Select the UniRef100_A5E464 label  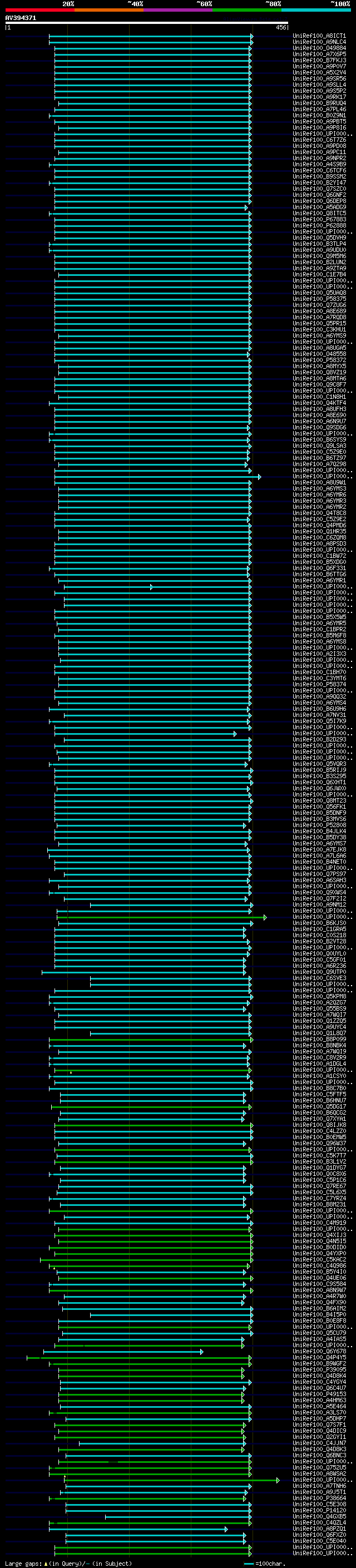(319, 1406)
